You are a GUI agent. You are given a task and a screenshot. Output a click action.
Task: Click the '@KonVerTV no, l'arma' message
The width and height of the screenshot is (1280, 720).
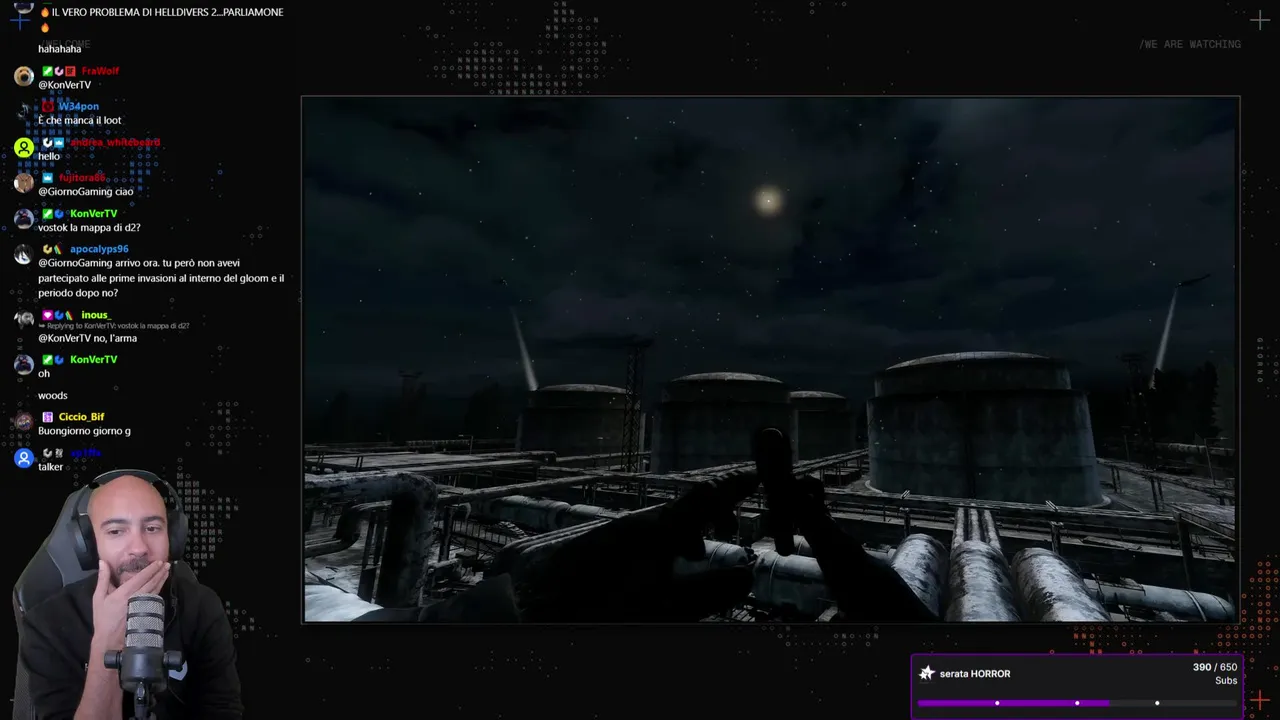[x=88, y=338]
